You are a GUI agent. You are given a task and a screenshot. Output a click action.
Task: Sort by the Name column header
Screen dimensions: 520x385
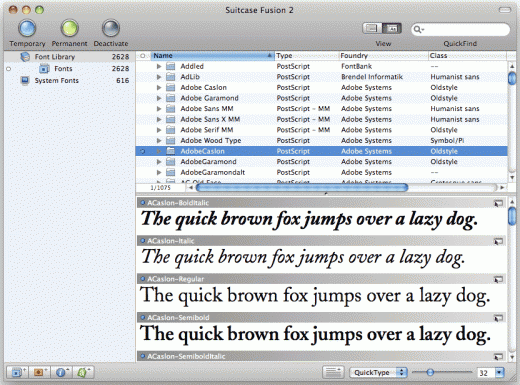pyautogui.click(x=212, y=56)
